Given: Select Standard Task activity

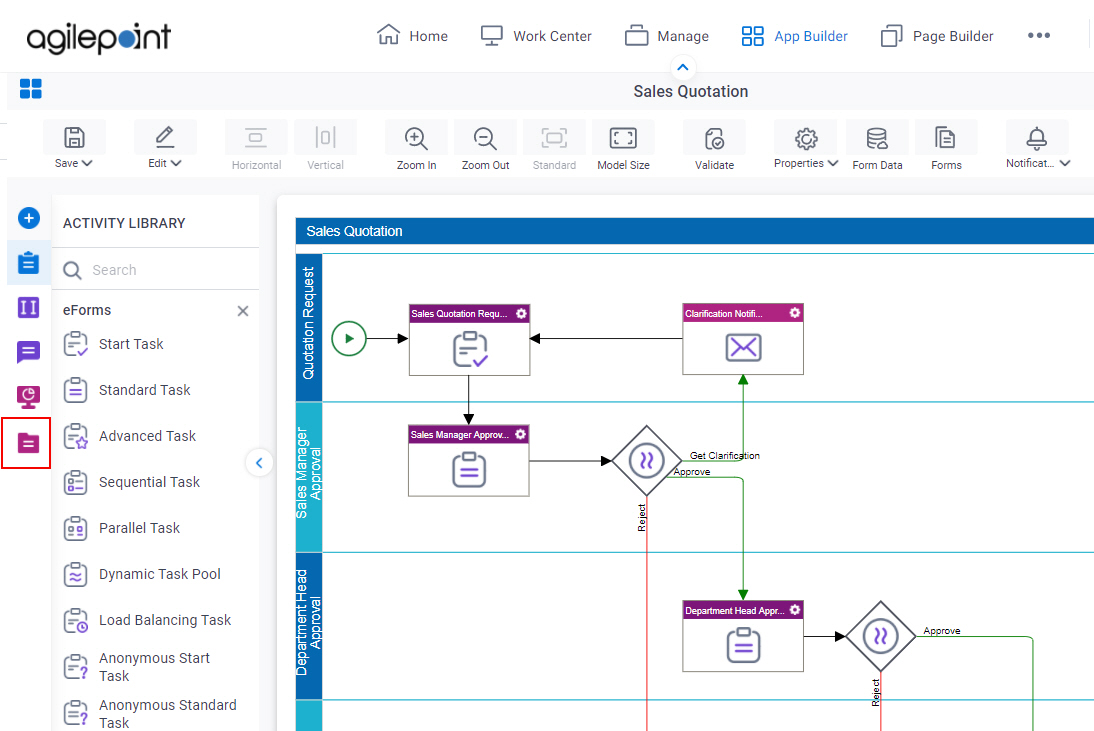Looking at the screenshot, I should [x=127, y=390].
